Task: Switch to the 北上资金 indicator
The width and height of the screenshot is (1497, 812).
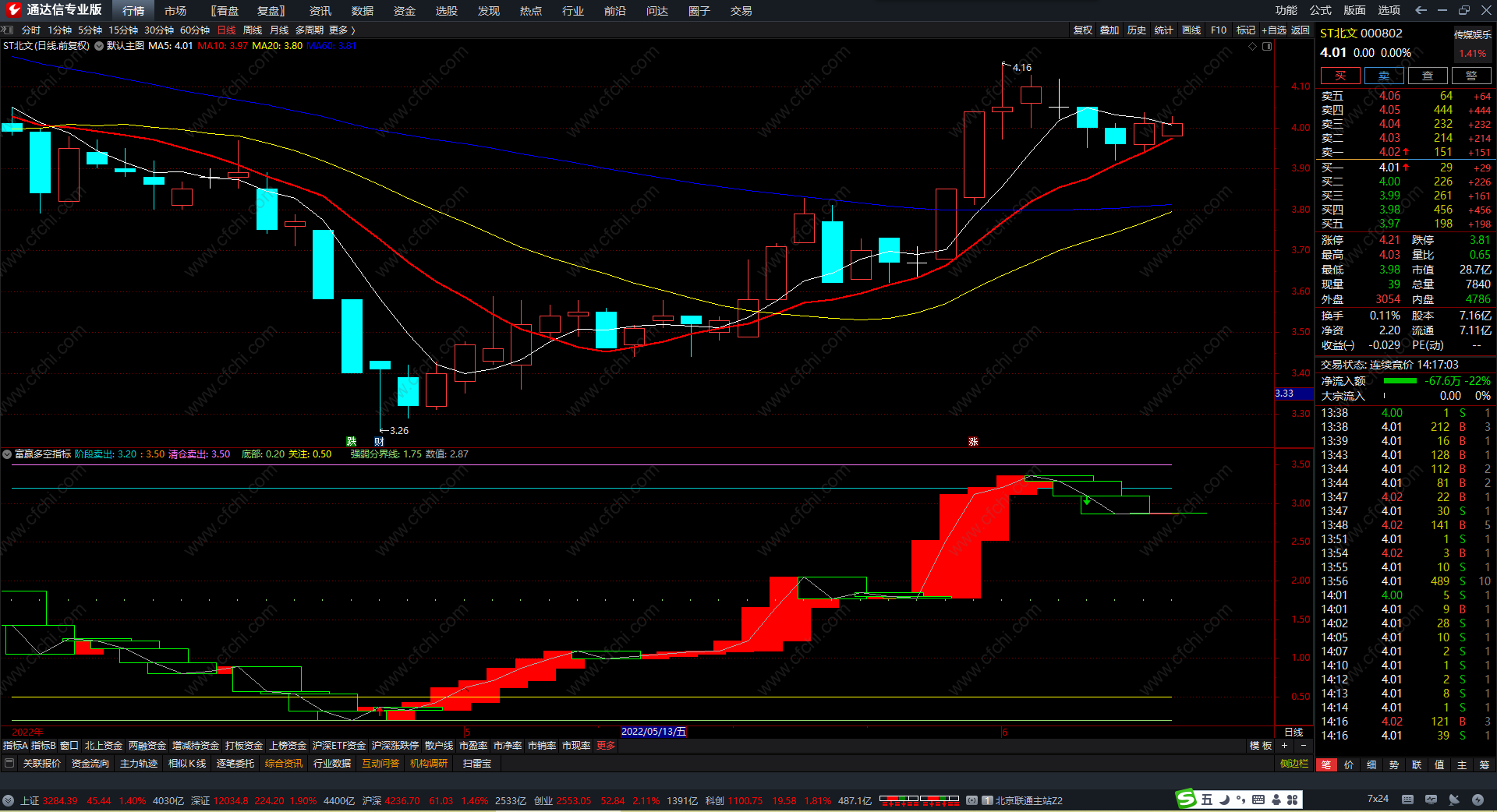Action: (x=104, y=746)
